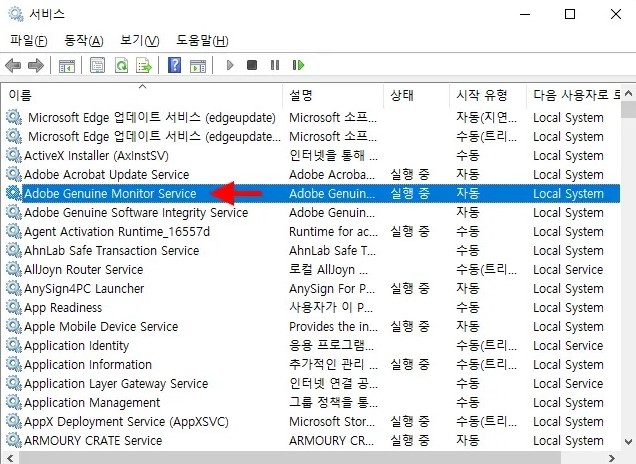
Task: Select AllJoyn Router Service name
Action: [84, 269]
